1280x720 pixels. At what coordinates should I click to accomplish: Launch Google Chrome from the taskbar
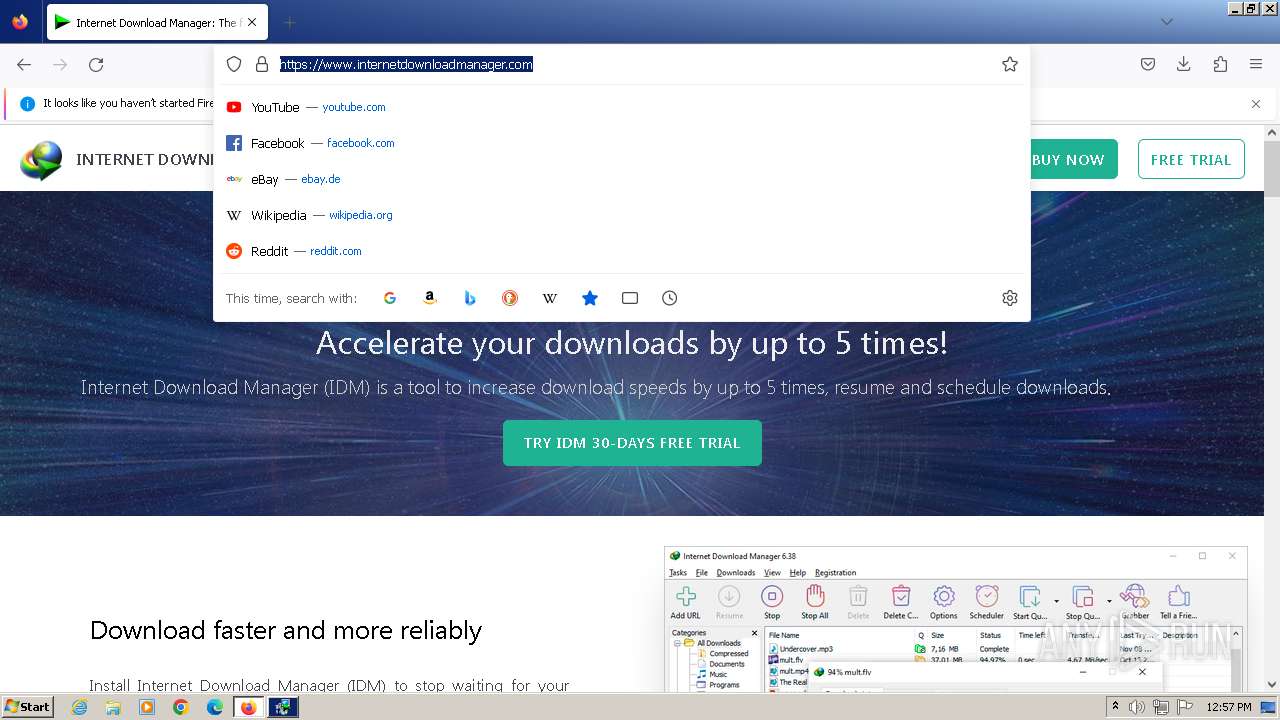coord(181,707)
